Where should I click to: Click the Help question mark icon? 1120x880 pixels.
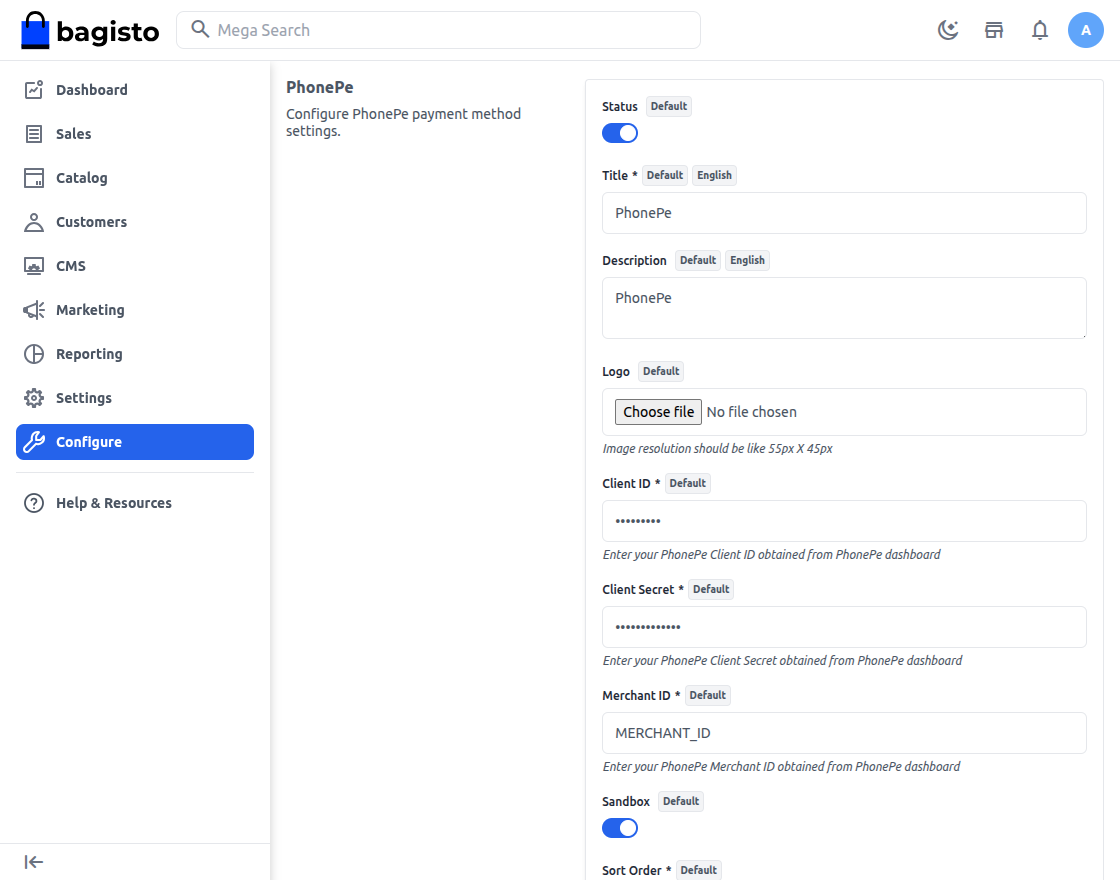click(x=34, y=503)
